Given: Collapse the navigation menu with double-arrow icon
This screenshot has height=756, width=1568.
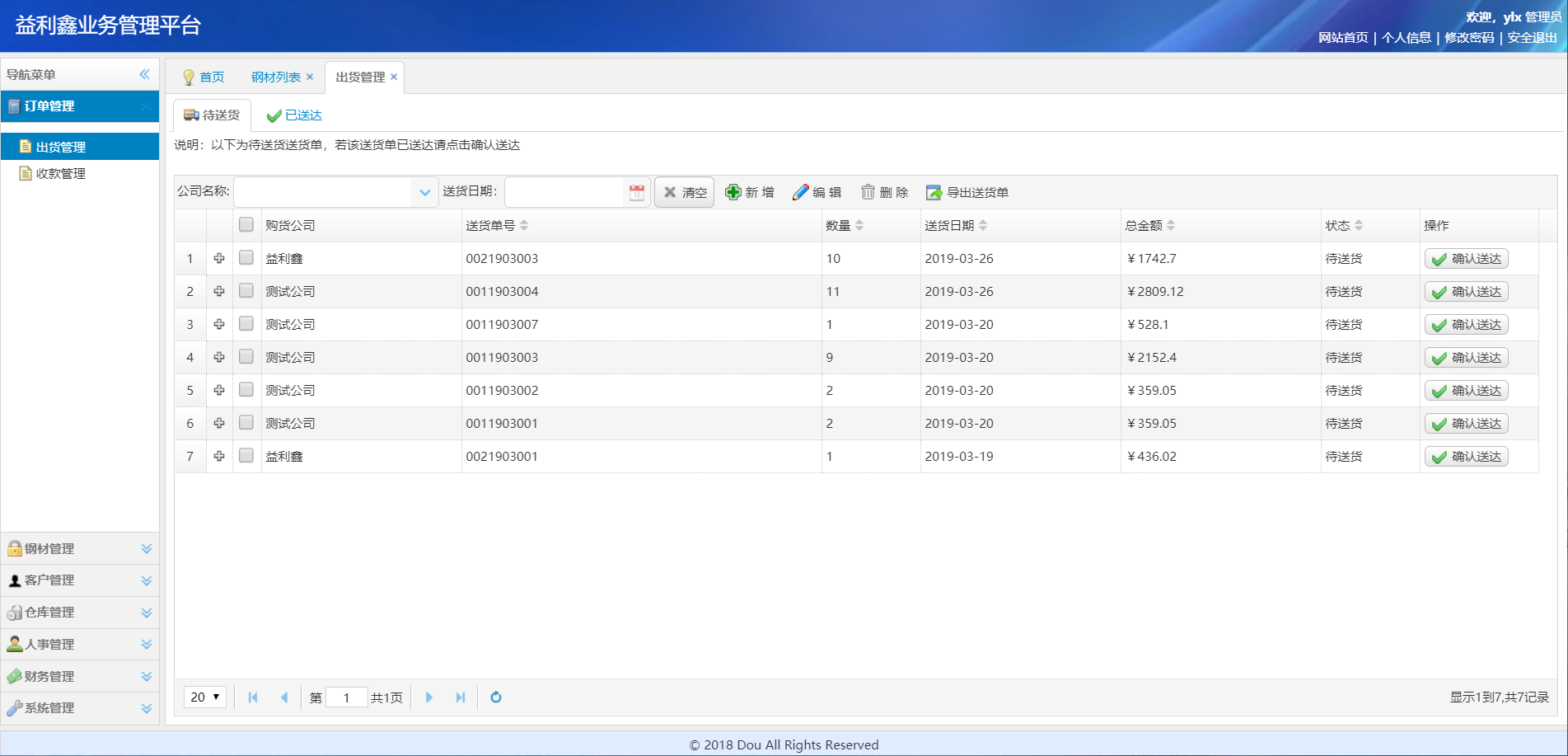Looking at the screenshot, I should point(145,74).
